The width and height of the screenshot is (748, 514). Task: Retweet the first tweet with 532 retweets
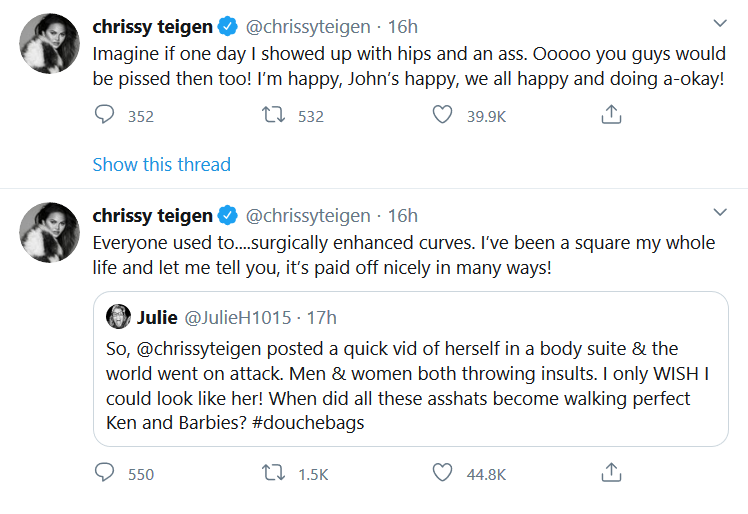click(x=270, y=116)
